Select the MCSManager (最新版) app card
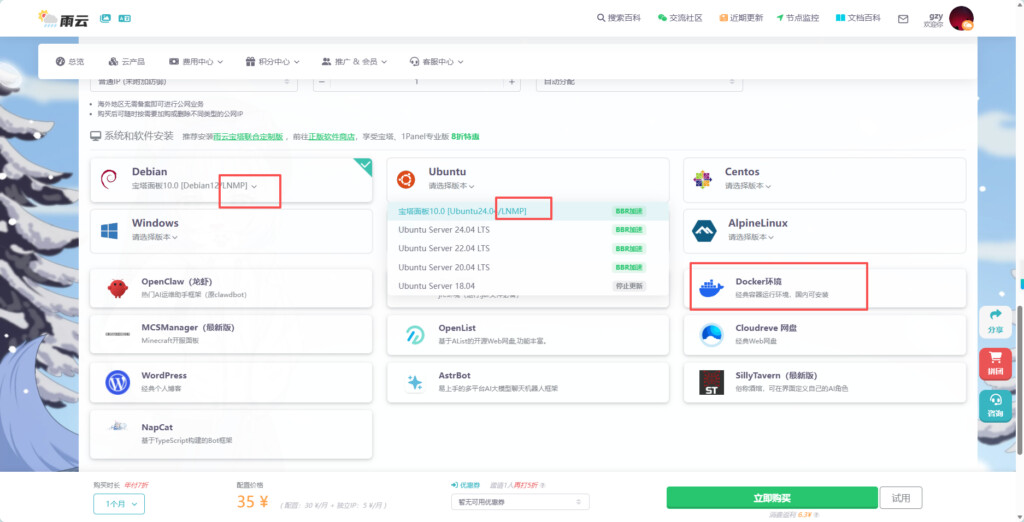 (231, 334)
